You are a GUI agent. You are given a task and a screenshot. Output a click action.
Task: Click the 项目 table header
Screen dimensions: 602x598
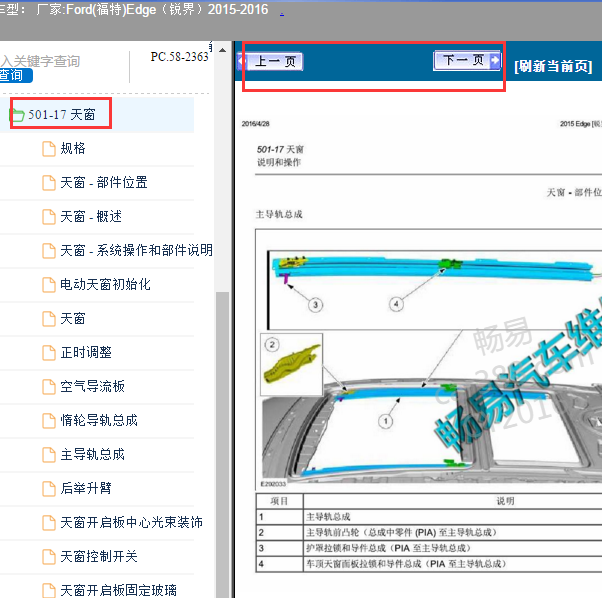tap(279, 501)
